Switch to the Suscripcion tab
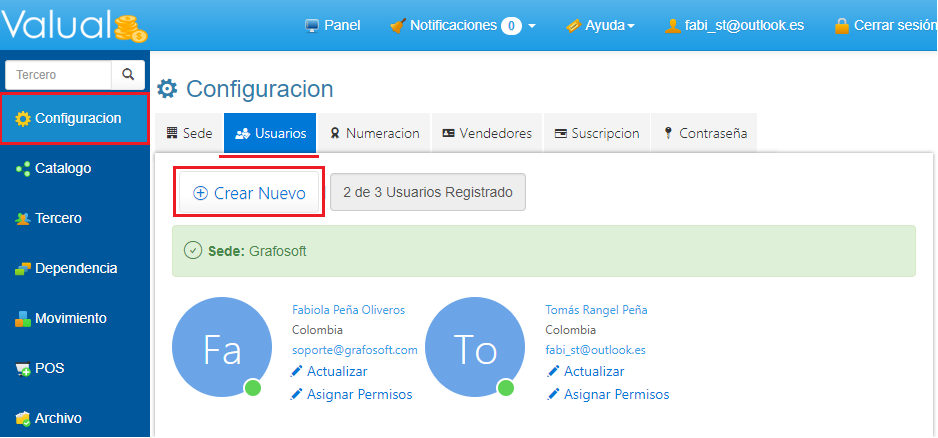Screen dimensions: 938x438 coord(596,133)
